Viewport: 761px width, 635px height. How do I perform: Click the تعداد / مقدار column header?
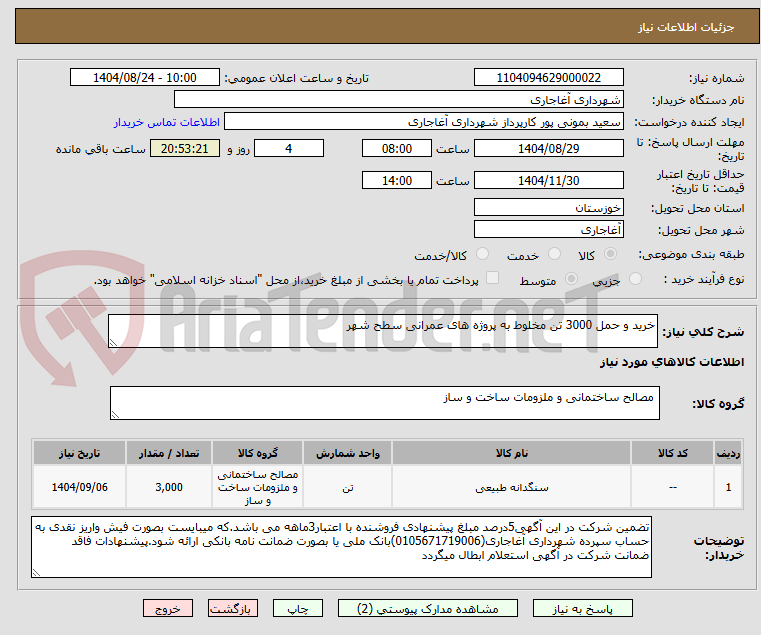(x=169, y=453)
